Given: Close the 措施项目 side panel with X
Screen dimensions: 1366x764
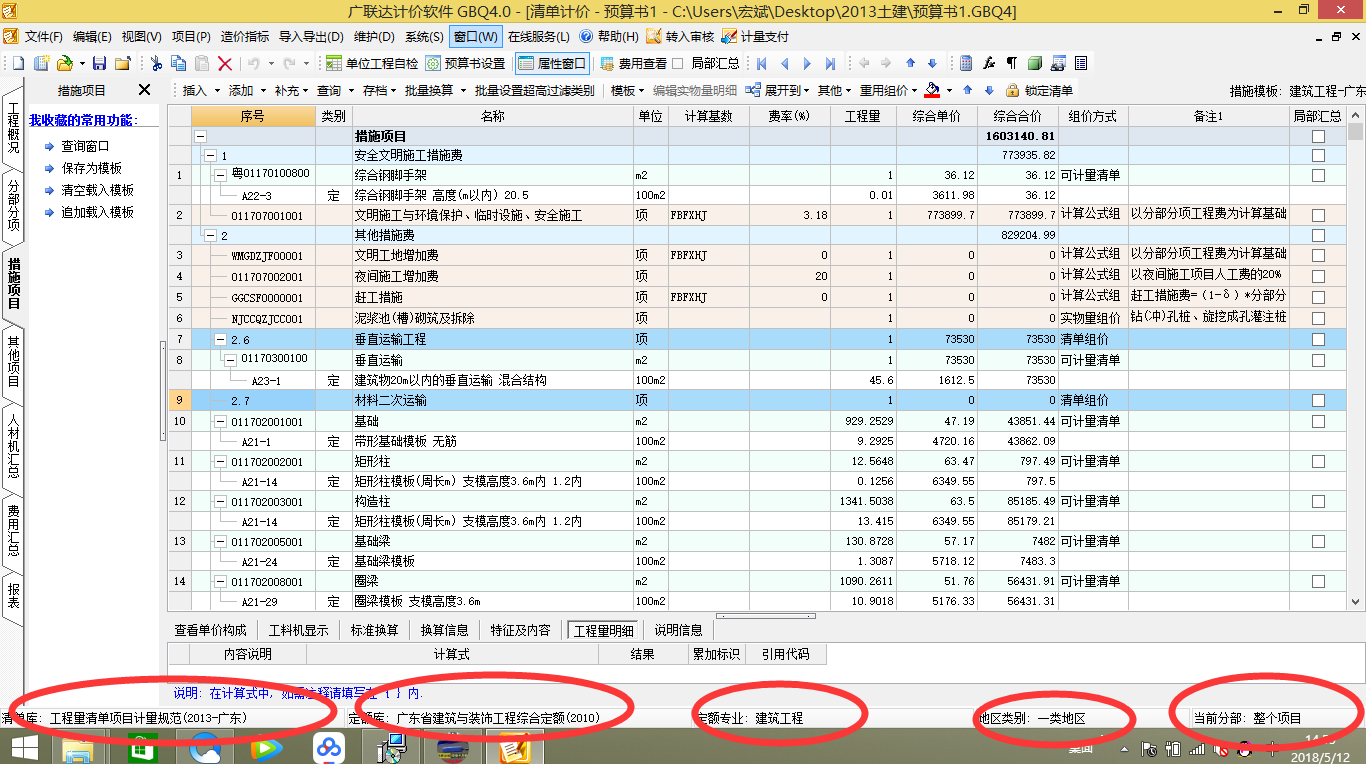Looking at the screenshot, I should (x=144, y=90).
